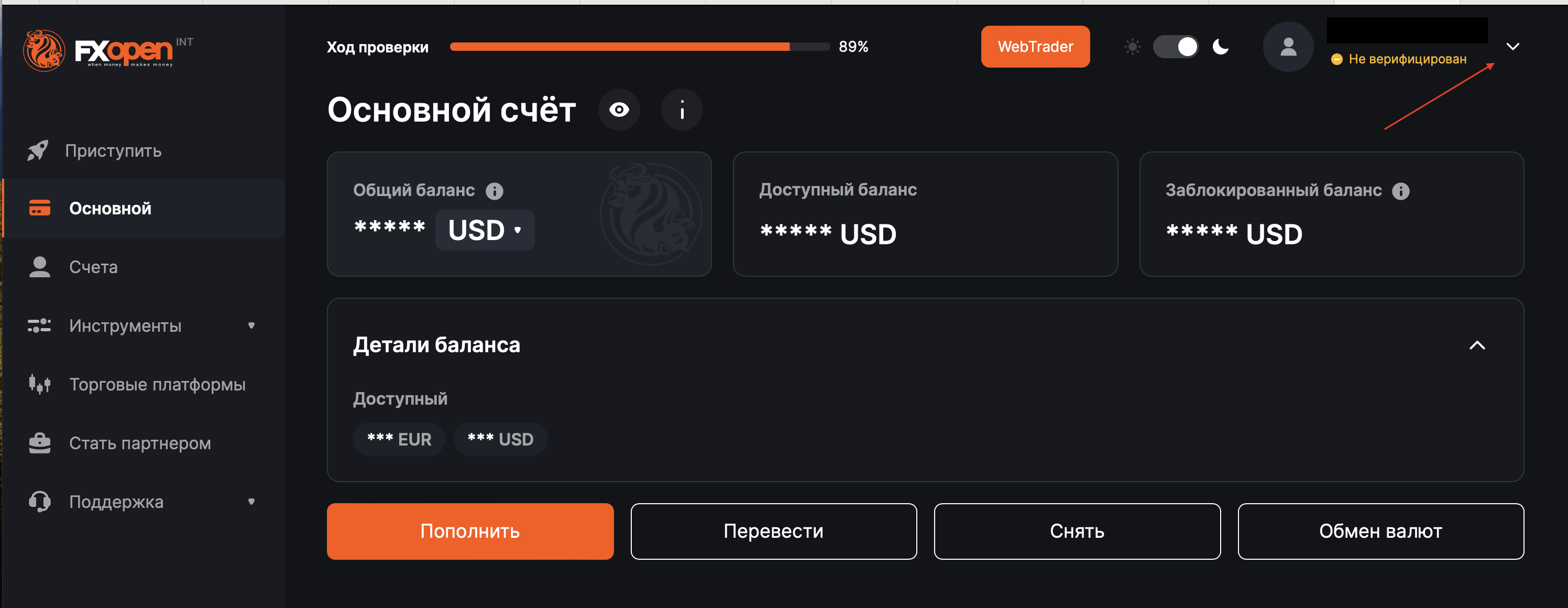Toggle the dark mode switch

pos(1176,47)
